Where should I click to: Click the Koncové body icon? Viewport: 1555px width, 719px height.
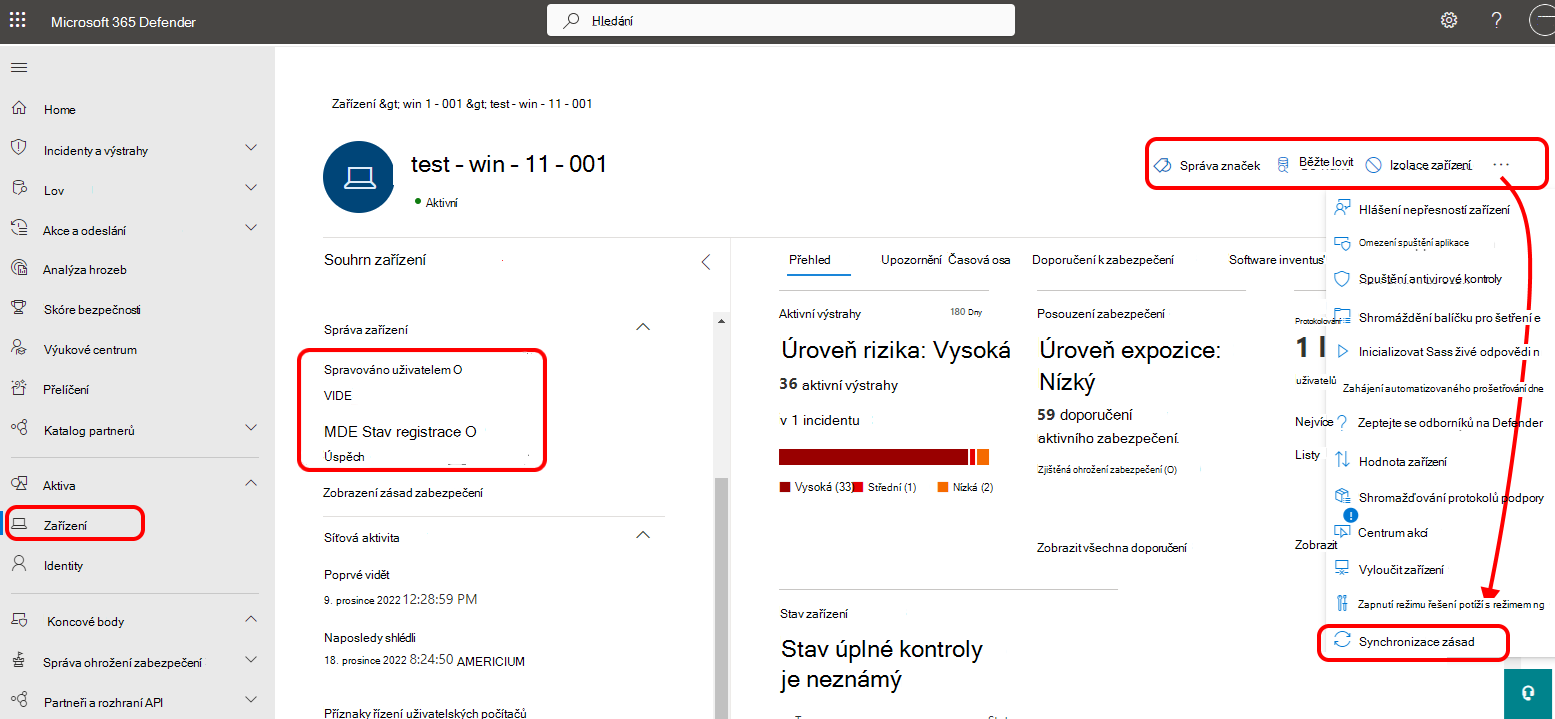click(18, 620)
